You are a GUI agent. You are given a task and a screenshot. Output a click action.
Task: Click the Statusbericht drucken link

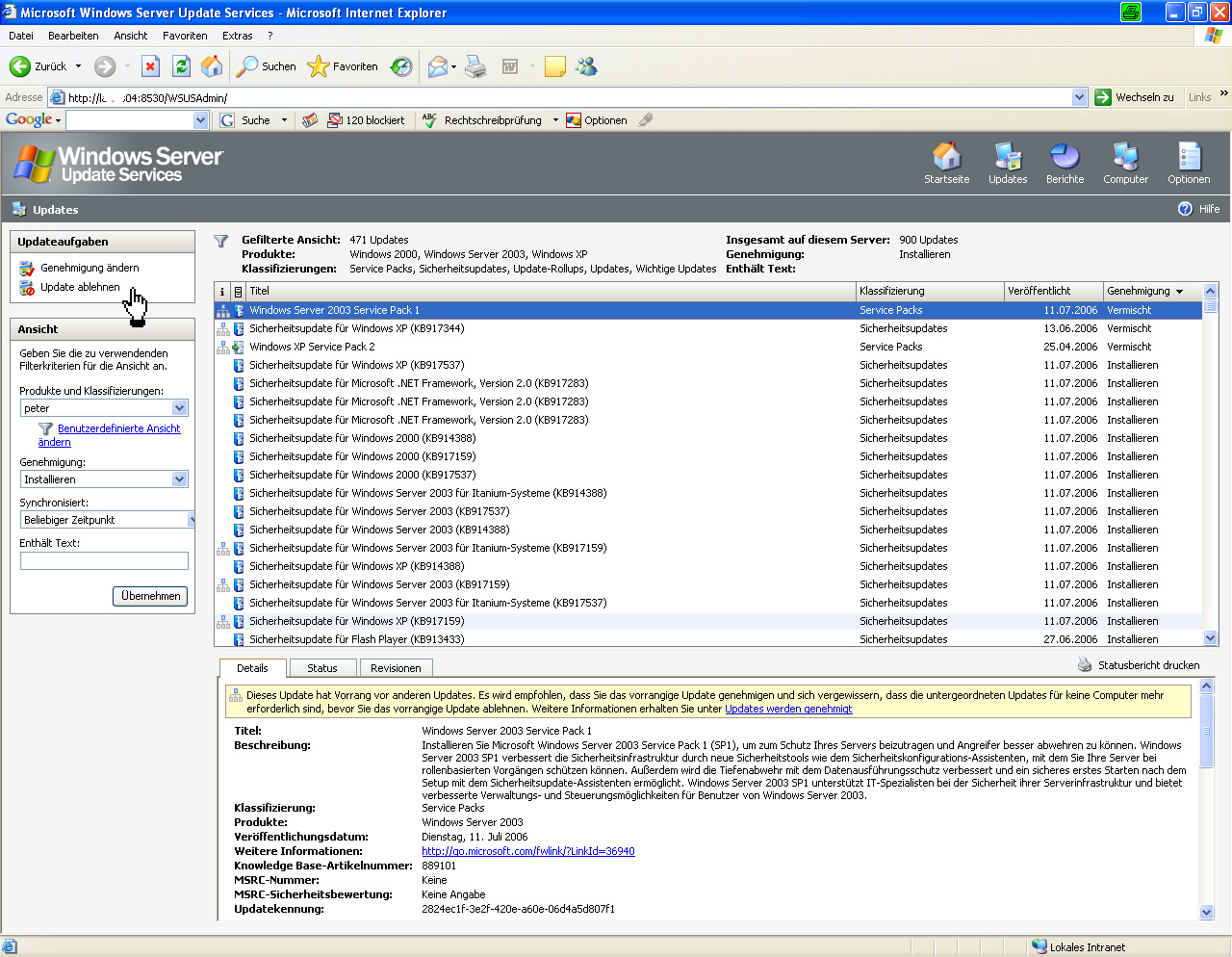(x=1149, y=665)
